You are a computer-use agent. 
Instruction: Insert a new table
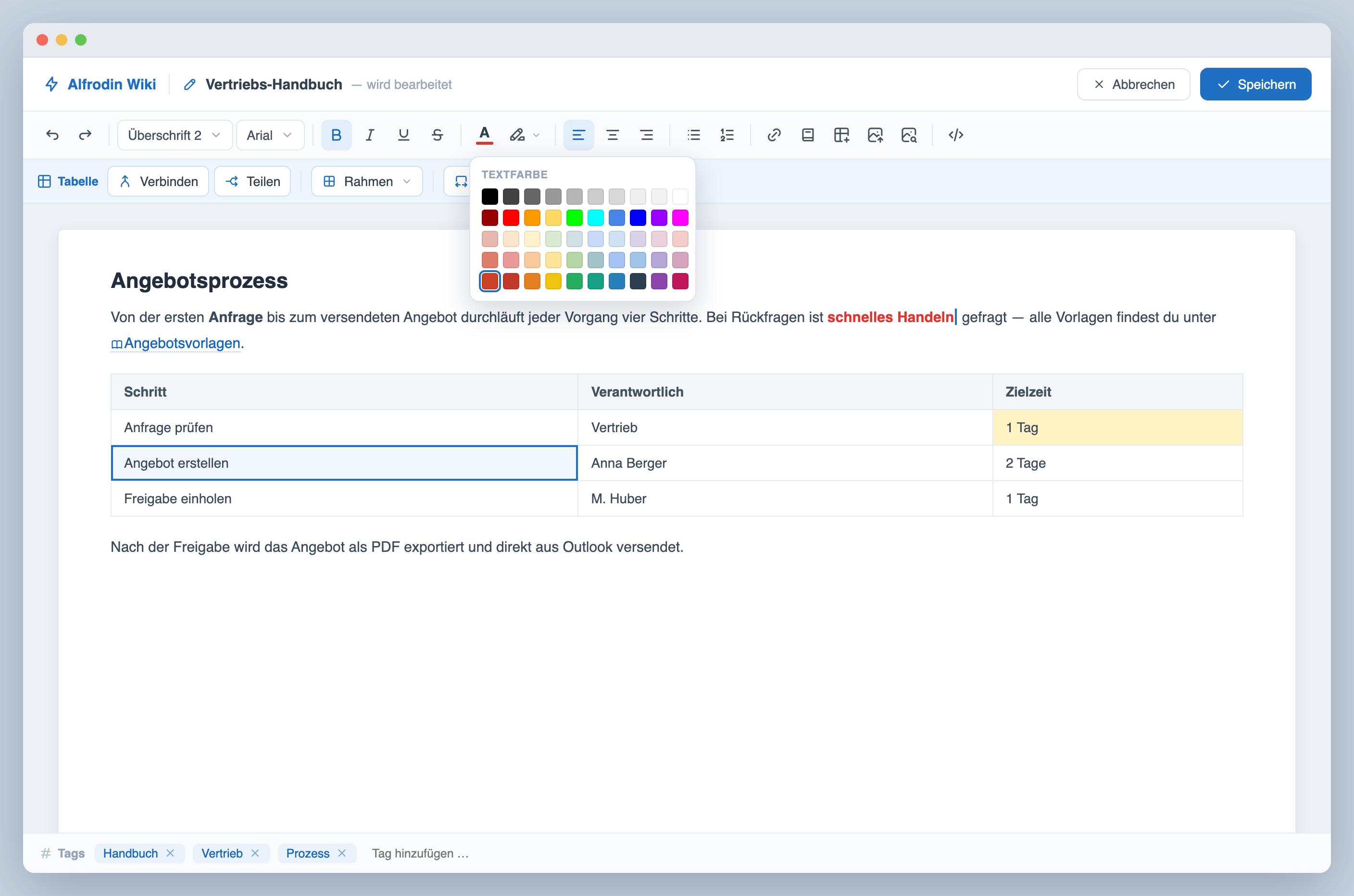point(841,135)
